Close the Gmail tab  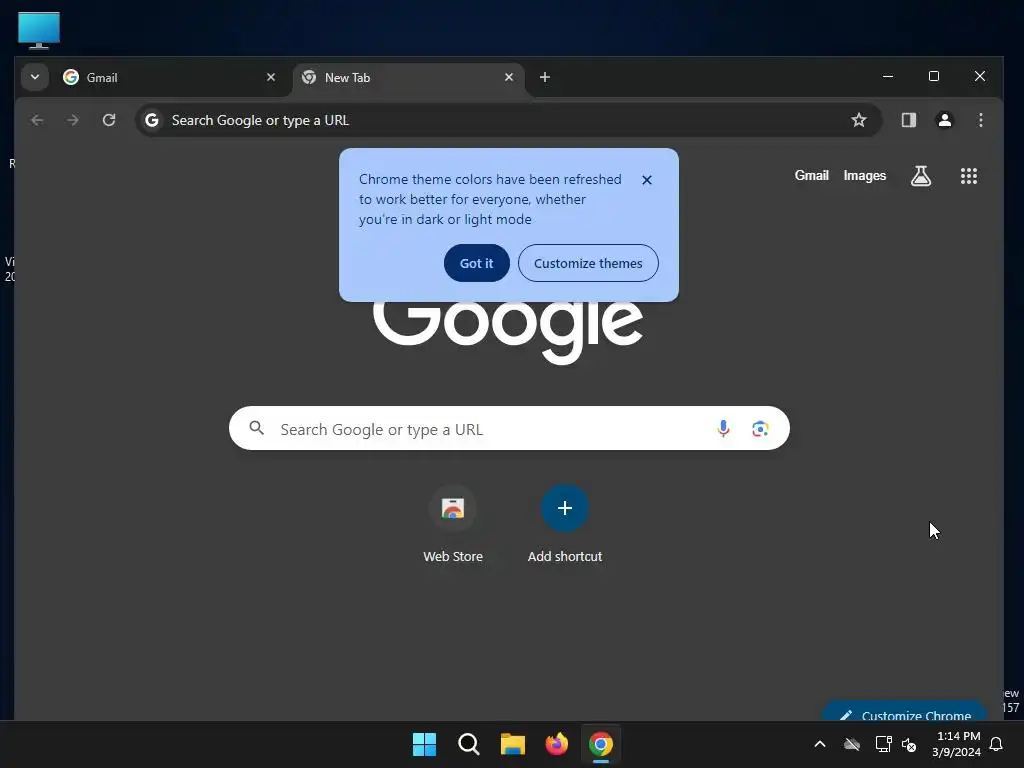click(271, 77)
